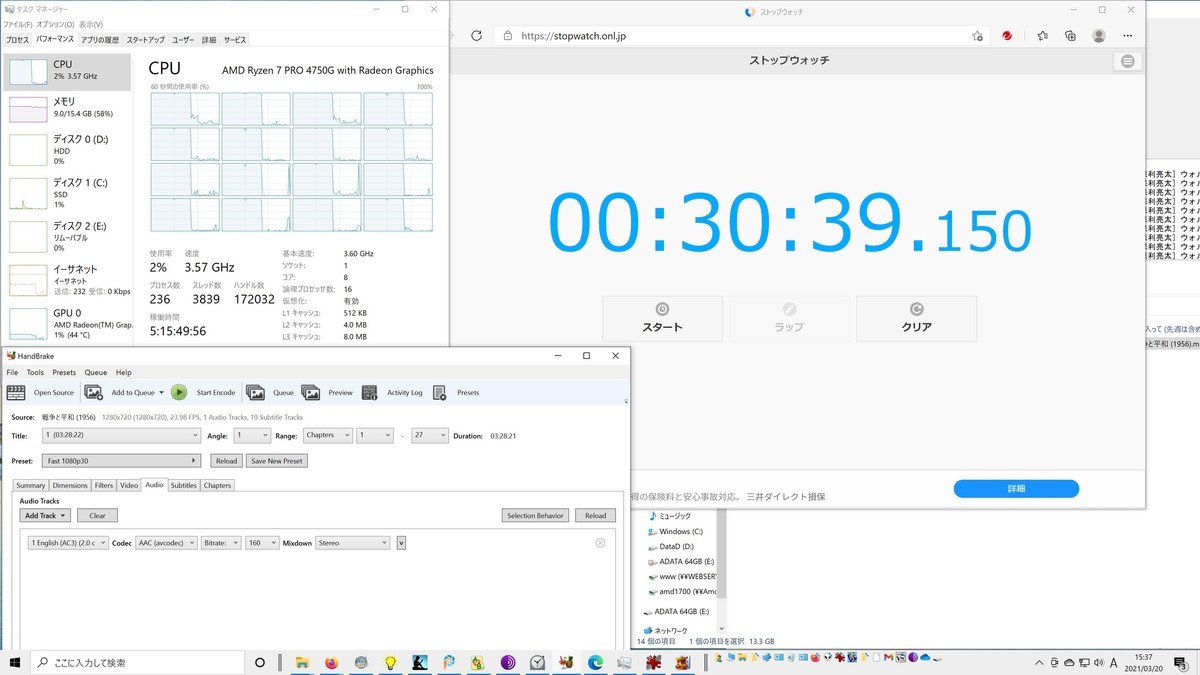Viewport: 1200px width, 675px height.
Task: Select メモリ in Task Manager sidebar
Action: point(68,107)
